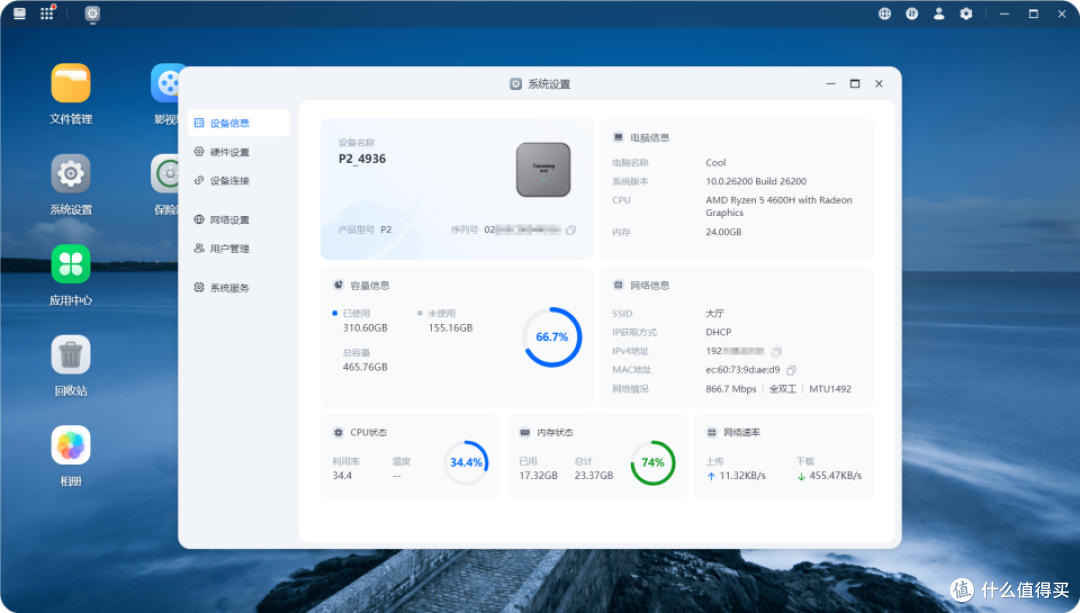
Task: Click the device thumbnail image
Action: coord(543,169)
